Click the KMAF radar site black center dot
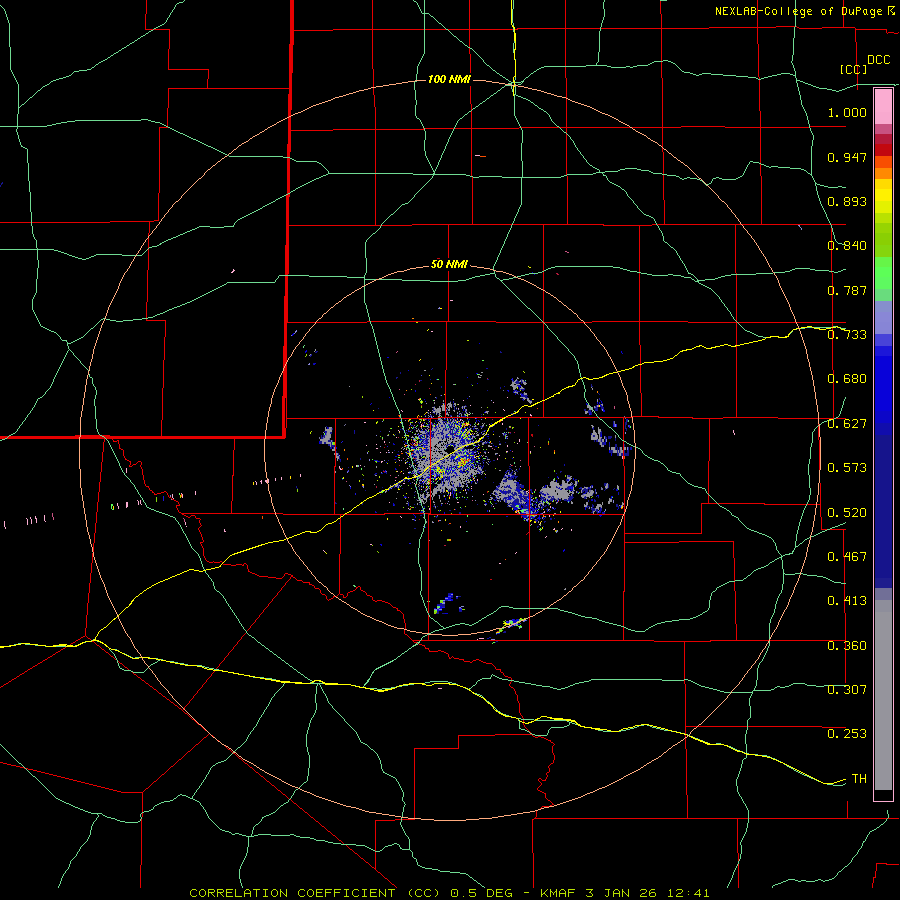 point(451,448)
